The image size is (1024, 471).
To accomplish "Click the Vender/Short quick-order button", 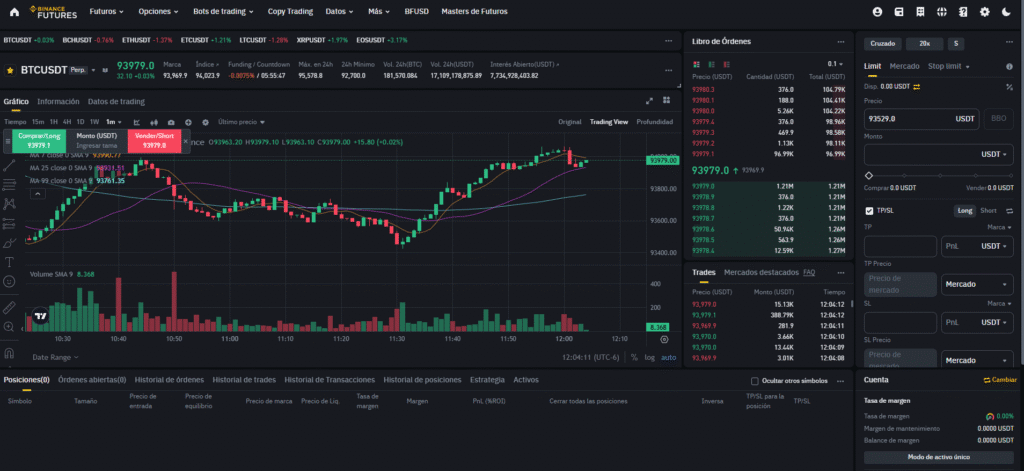I will 154,141.
